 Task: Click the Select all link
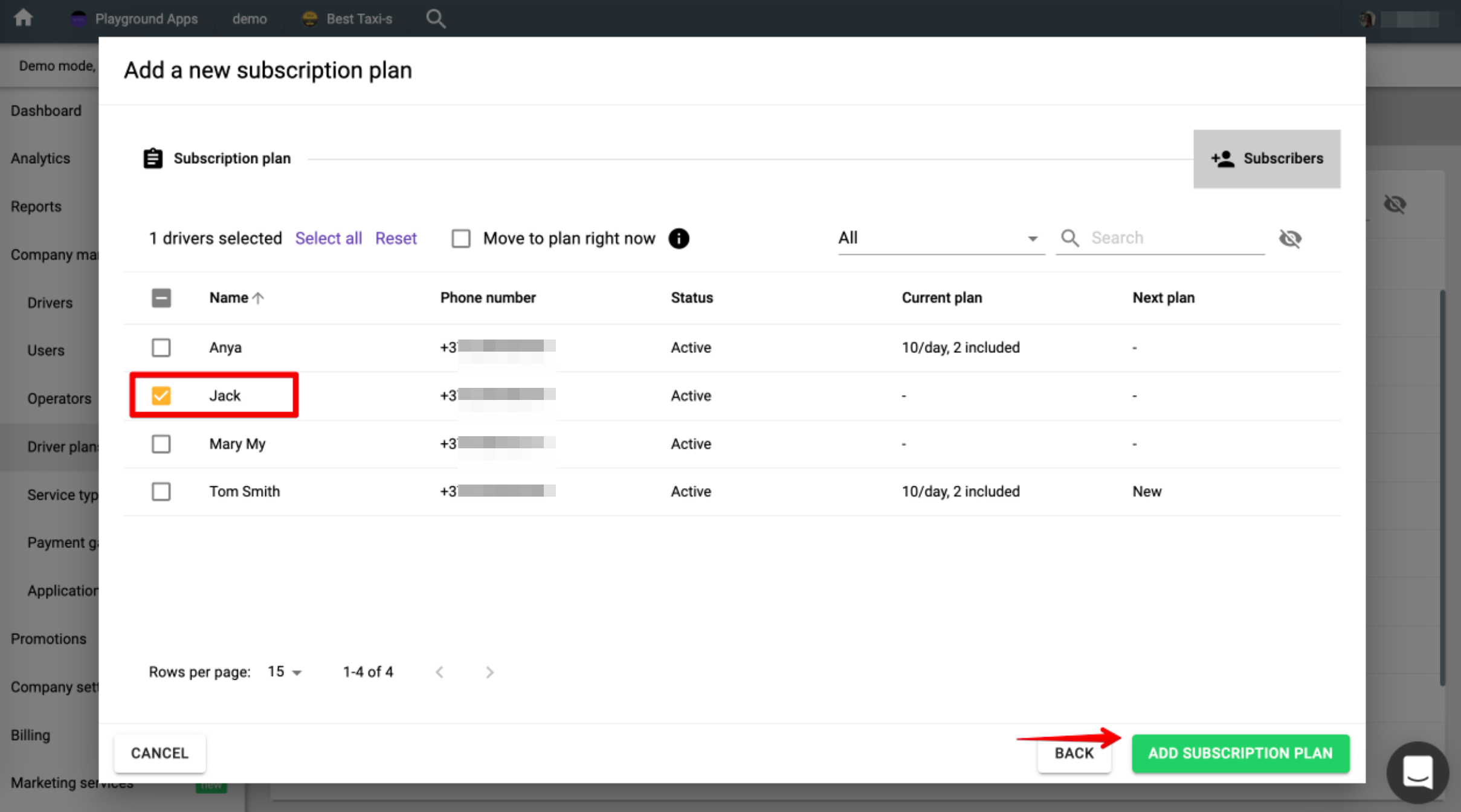[x=328, y=238]
